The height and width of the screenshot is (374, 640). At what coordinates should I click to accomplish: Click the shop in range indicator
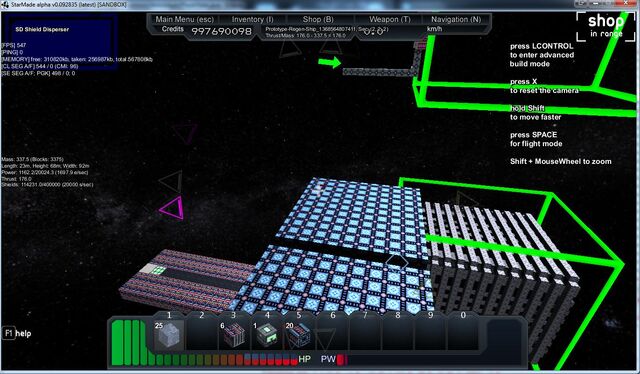click(606, 26)
